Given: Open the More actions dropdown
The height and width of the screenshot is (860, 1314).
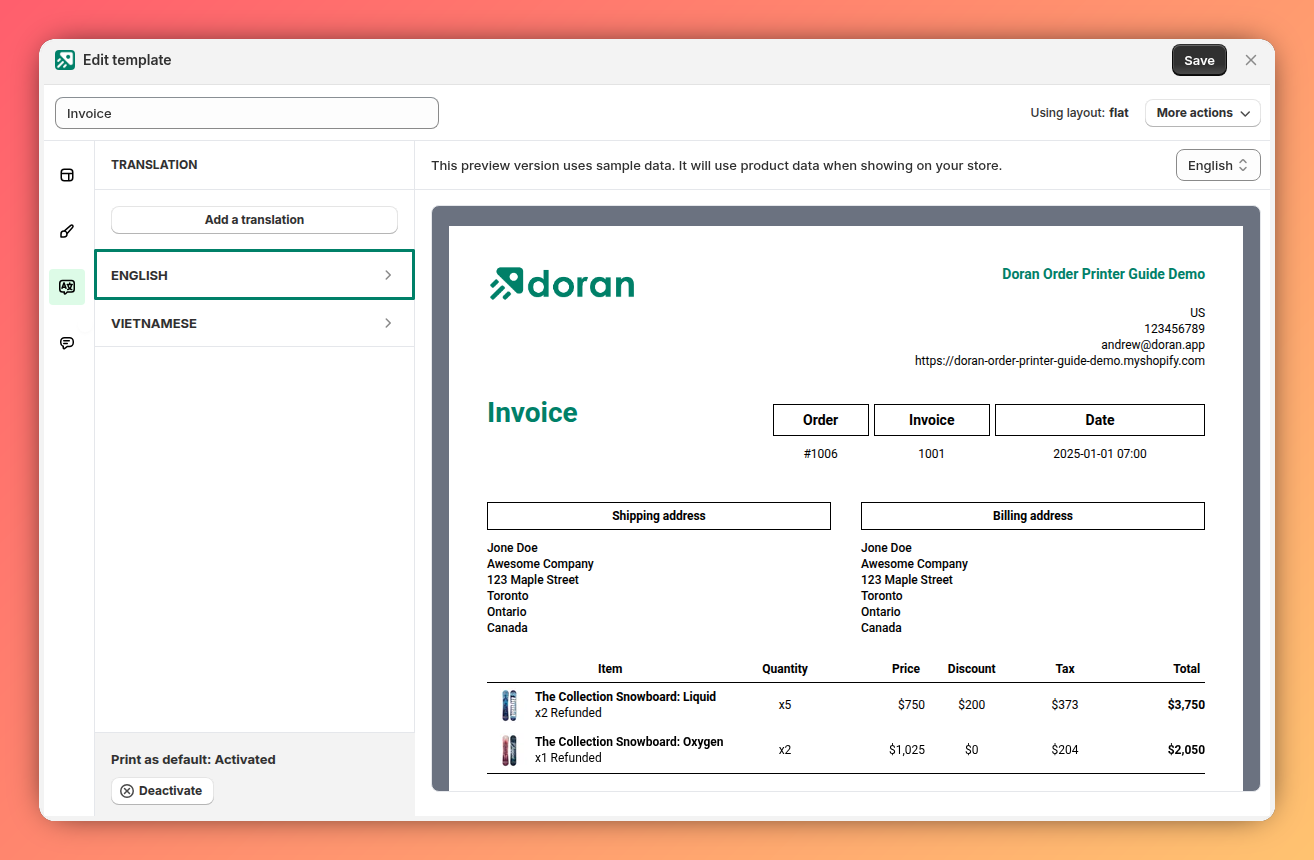Looking at the screenshot, I should click(1203, 113).
